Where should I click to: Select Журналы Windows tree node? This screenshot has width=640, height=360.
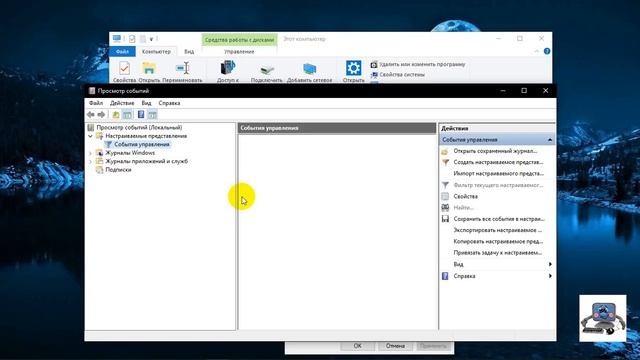pos(130,153)
